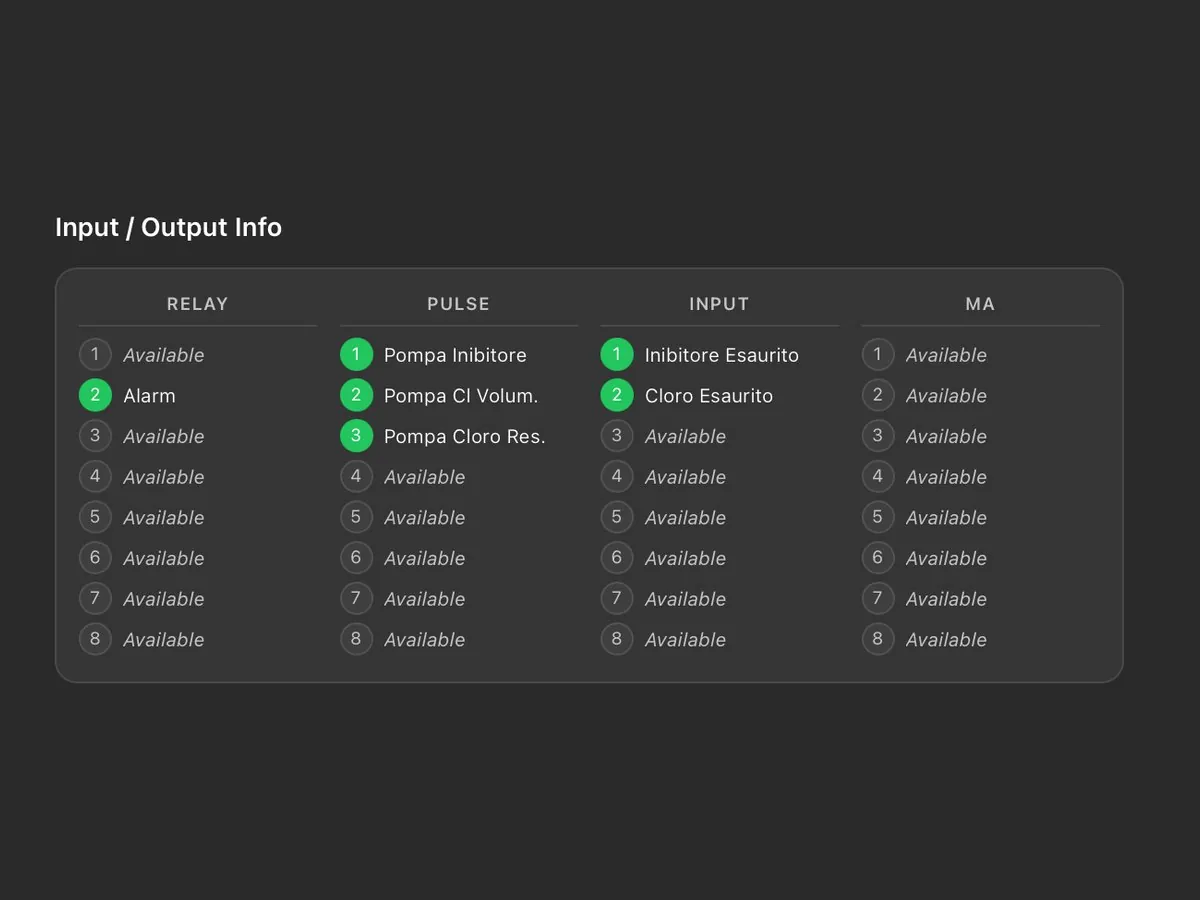The height and width of the screenshot is (900, 1200).
Task: Click the Alarm relay label
Action: tap(149, 396)
